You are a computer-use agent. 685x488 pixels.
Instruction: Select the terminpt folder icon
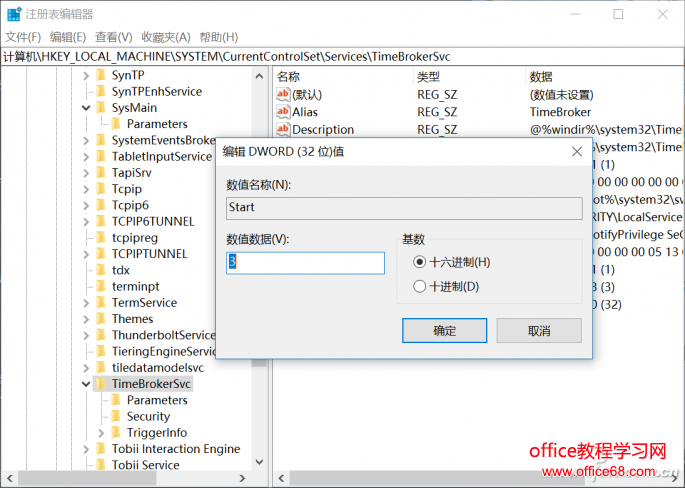pyautogui.click(x=101, y=286)
